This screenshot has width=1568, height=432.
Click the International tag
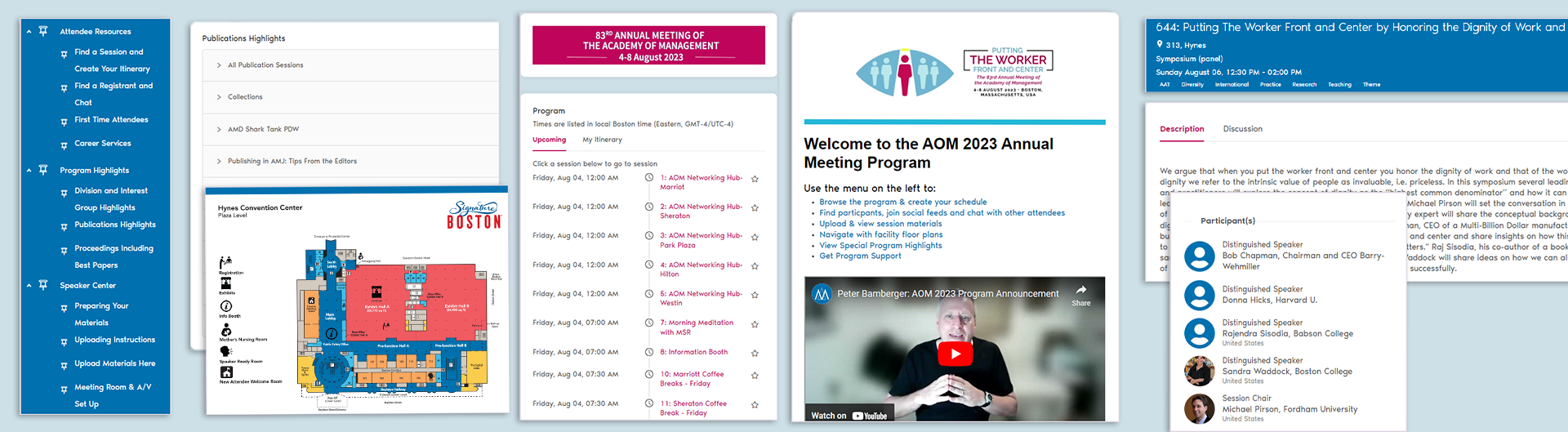click(1232, 85)
